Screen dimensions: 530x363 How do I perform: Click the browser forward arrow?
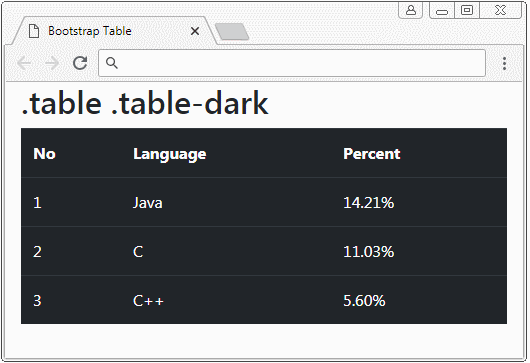click(x=52, y=63)
